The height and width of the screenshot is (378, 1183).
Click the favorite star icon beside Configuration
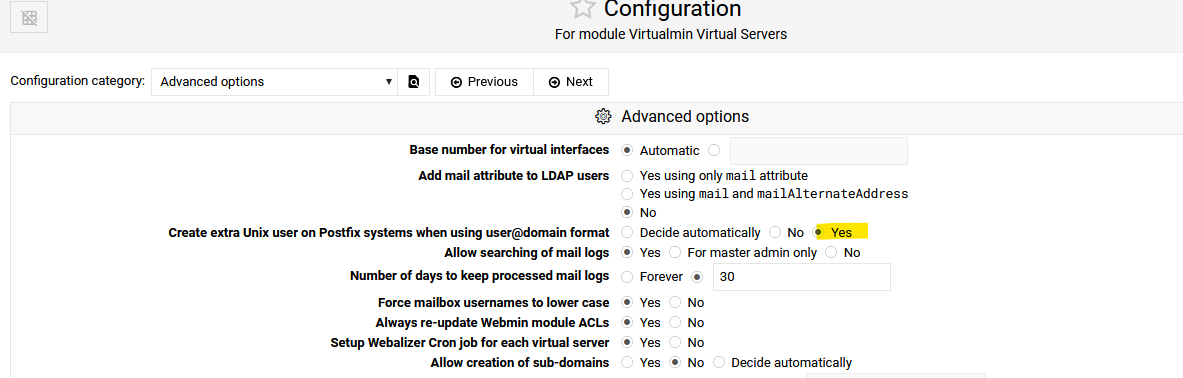coord(582,9)
